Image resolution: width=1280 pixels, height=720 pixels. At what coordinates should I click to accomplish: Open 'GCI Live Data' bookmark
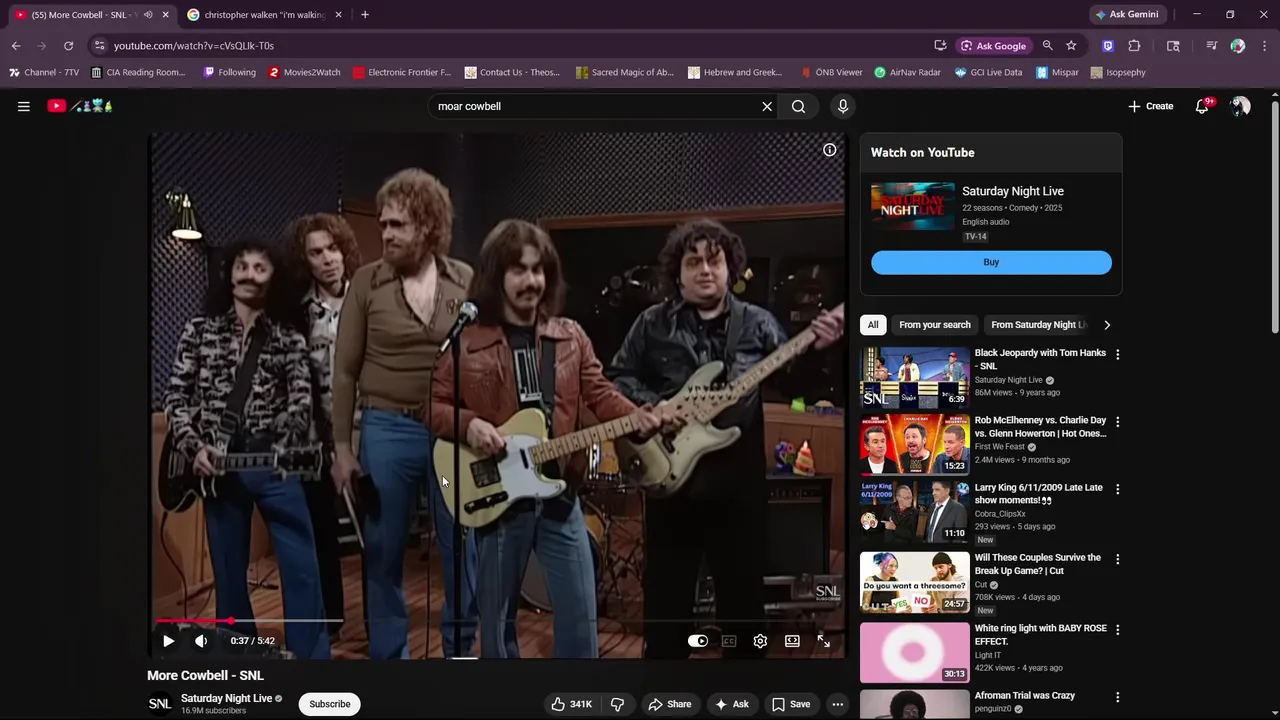pos(989,72)
